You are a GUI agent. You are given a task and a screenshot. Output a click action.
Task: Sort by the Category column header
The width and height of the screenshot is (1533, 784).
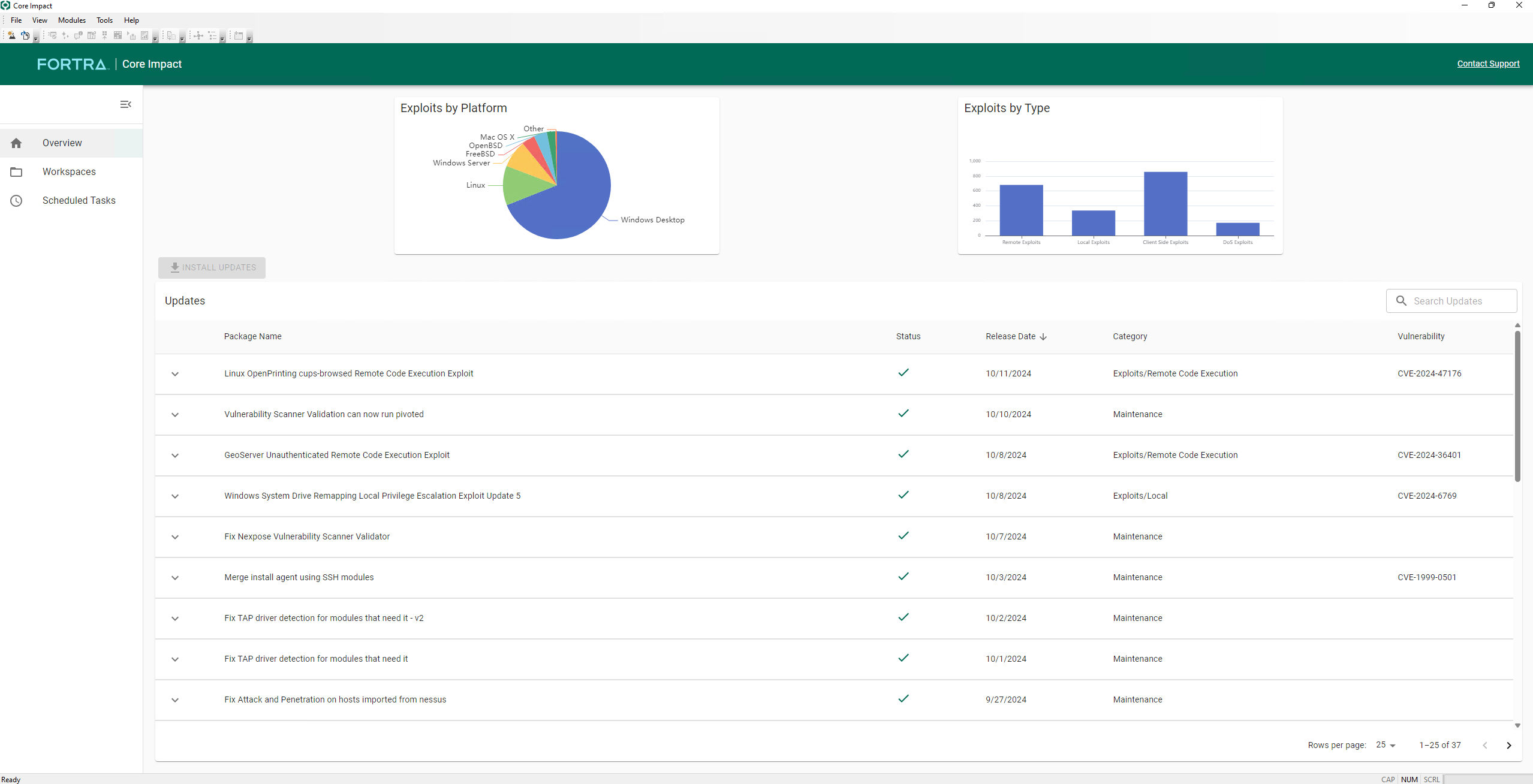click(1130, 336)
